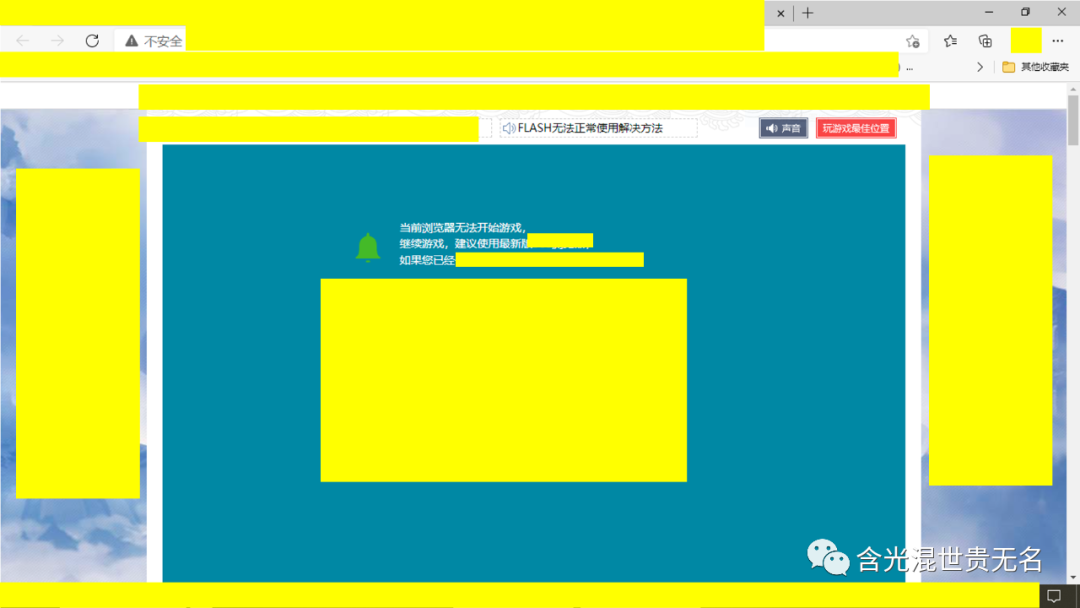1080x608 pixels.
Task: Click the green bell notice icon
Action: (368, 247)
